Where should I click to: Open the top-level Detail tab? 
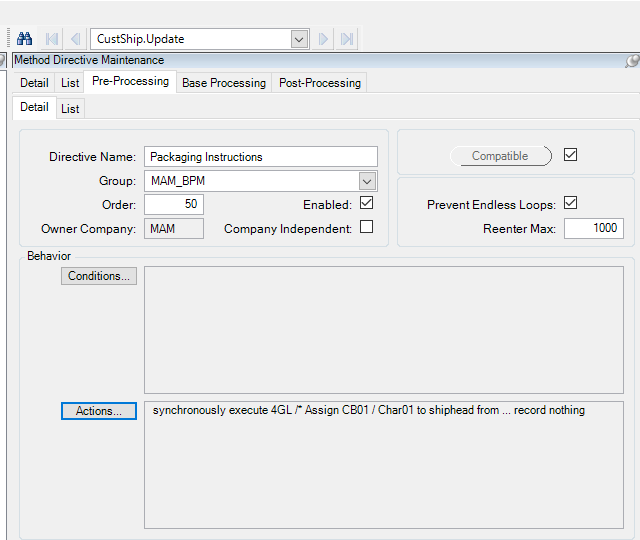point(34,83)
